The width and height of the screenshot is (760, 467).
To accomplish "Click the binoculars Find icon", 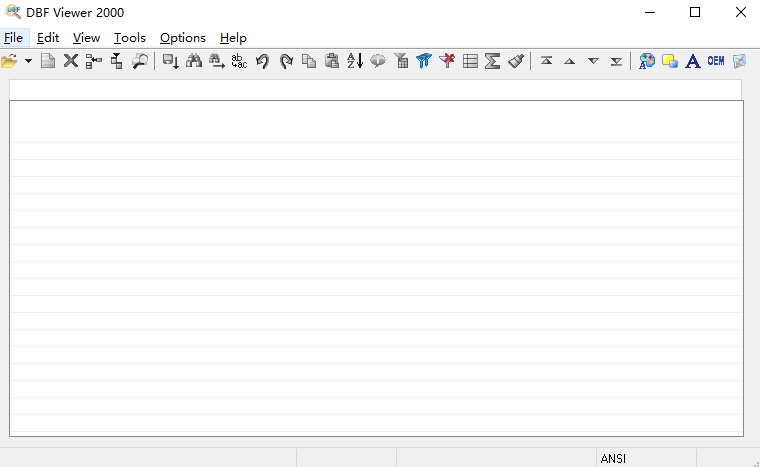I will tap(194, 61).
